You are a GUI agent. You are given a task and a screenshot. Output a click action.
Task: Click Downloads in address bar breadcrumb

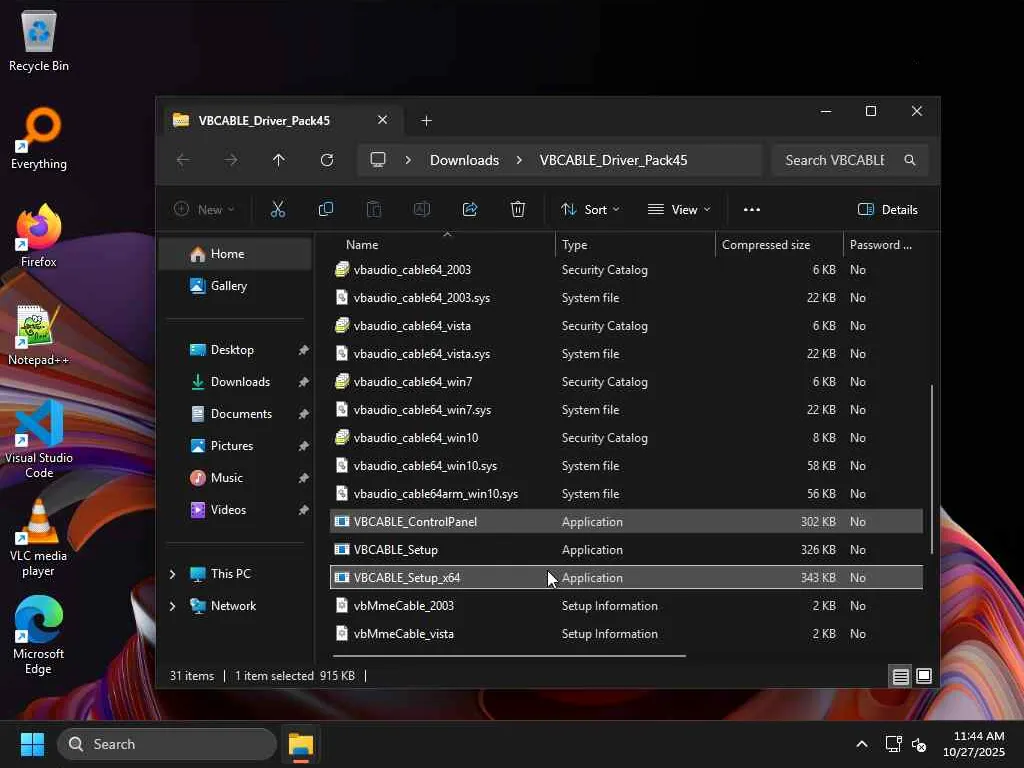[x=464, y=160]
